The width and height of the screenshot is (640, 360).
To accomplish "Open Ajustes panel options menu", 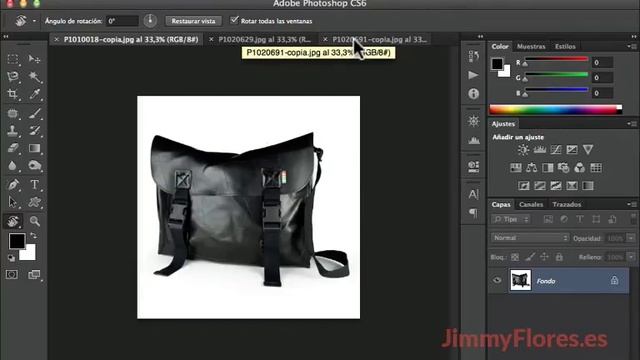I will pyautogui.click(x=631, y=123).
